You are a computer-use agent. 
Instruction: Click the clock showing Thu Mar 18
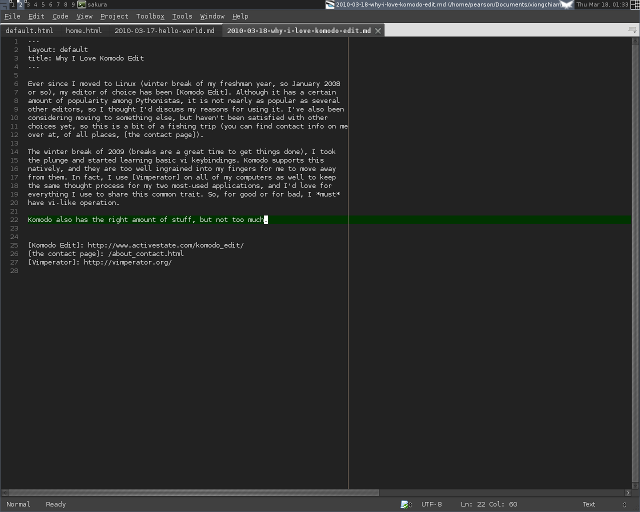click(x=602, y=4)
